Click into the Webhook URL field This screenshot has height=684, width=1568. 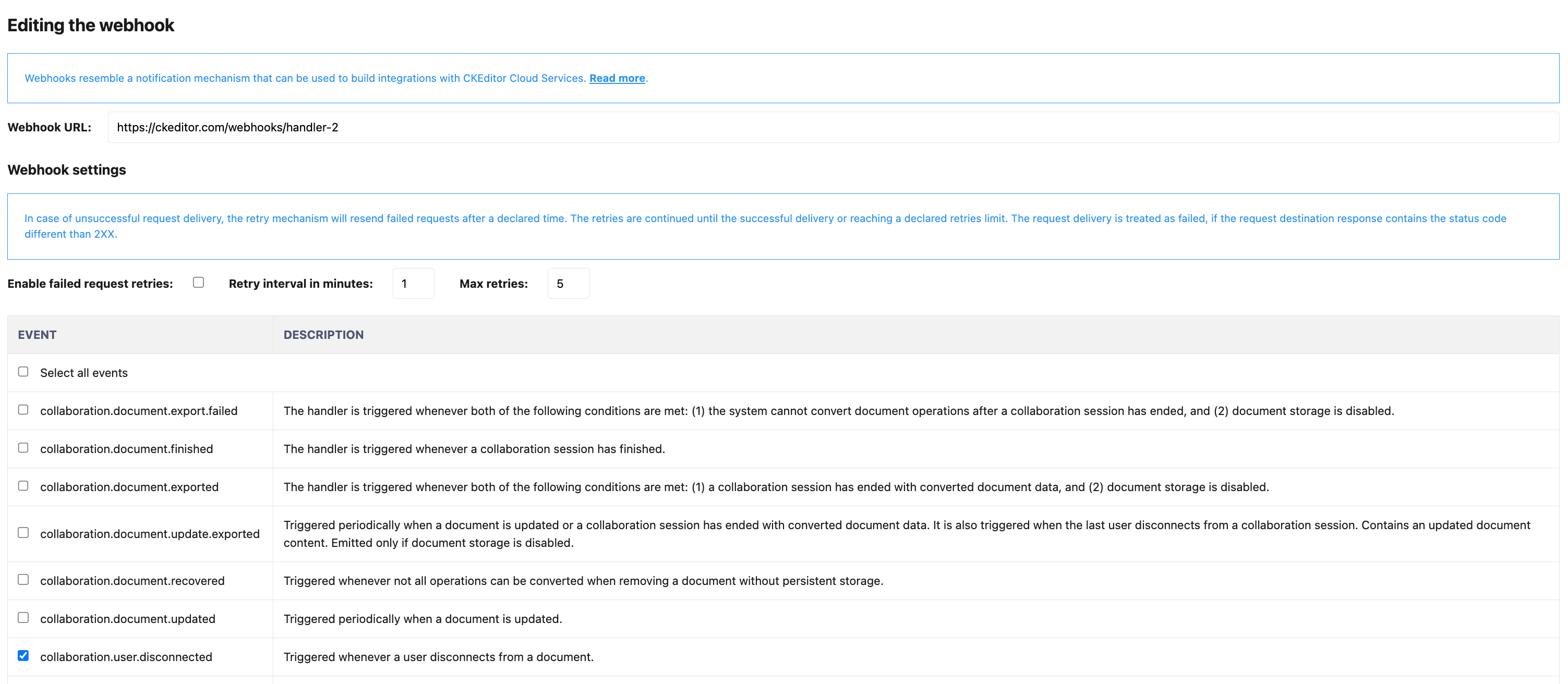tap(833, 127)
